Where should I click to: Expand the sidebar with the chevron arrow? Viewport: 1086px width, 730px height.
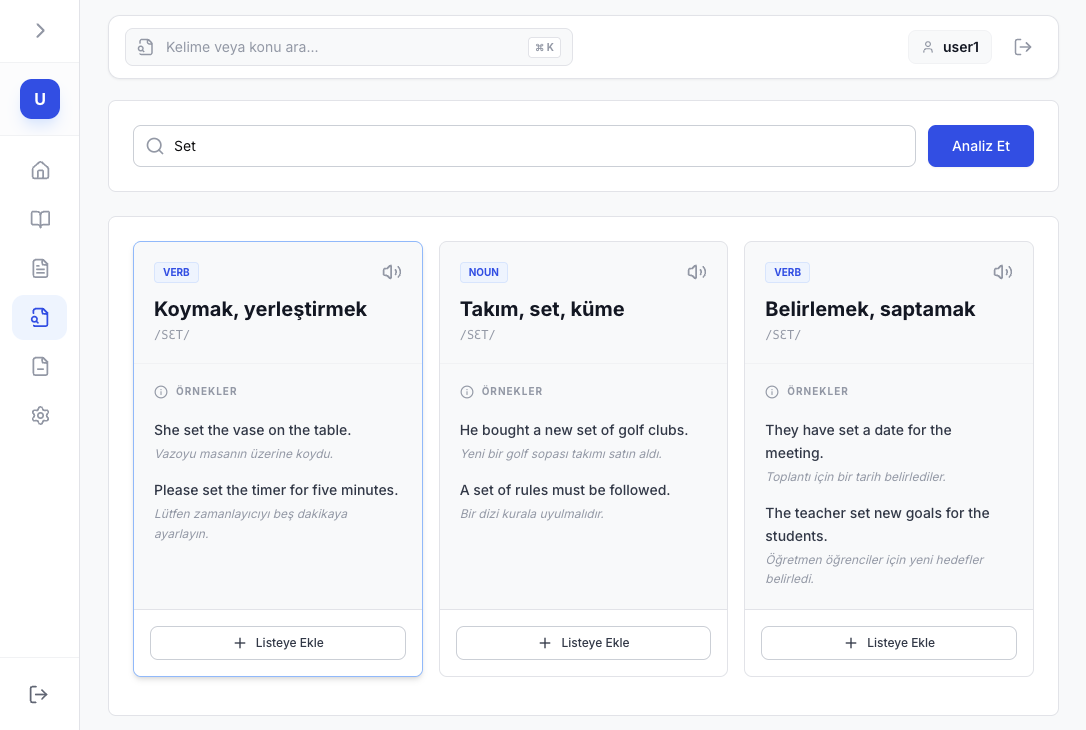coord(40,30)
